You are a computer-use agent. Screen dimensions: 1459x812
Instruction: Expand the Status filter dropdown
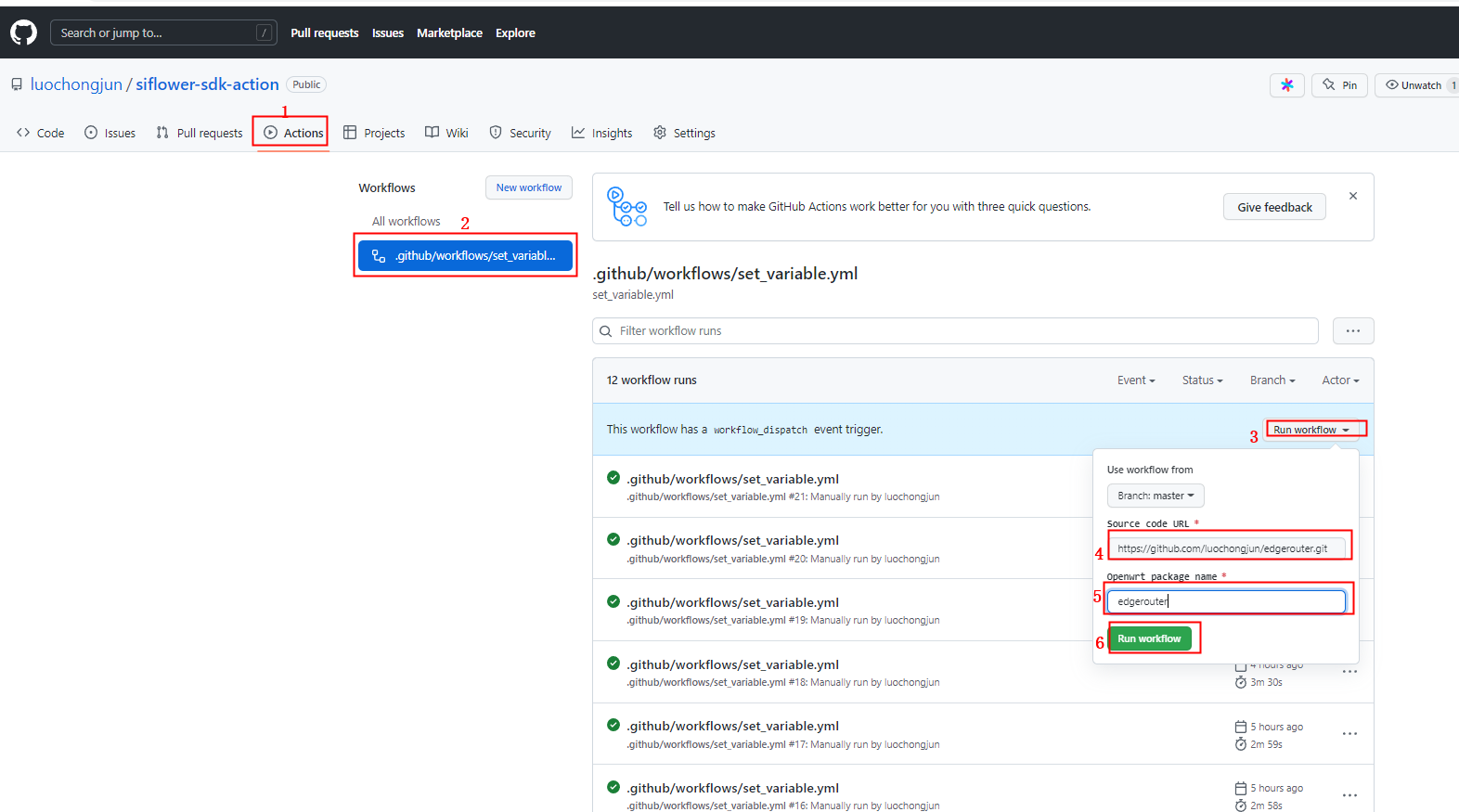(x=1202, y=380)
